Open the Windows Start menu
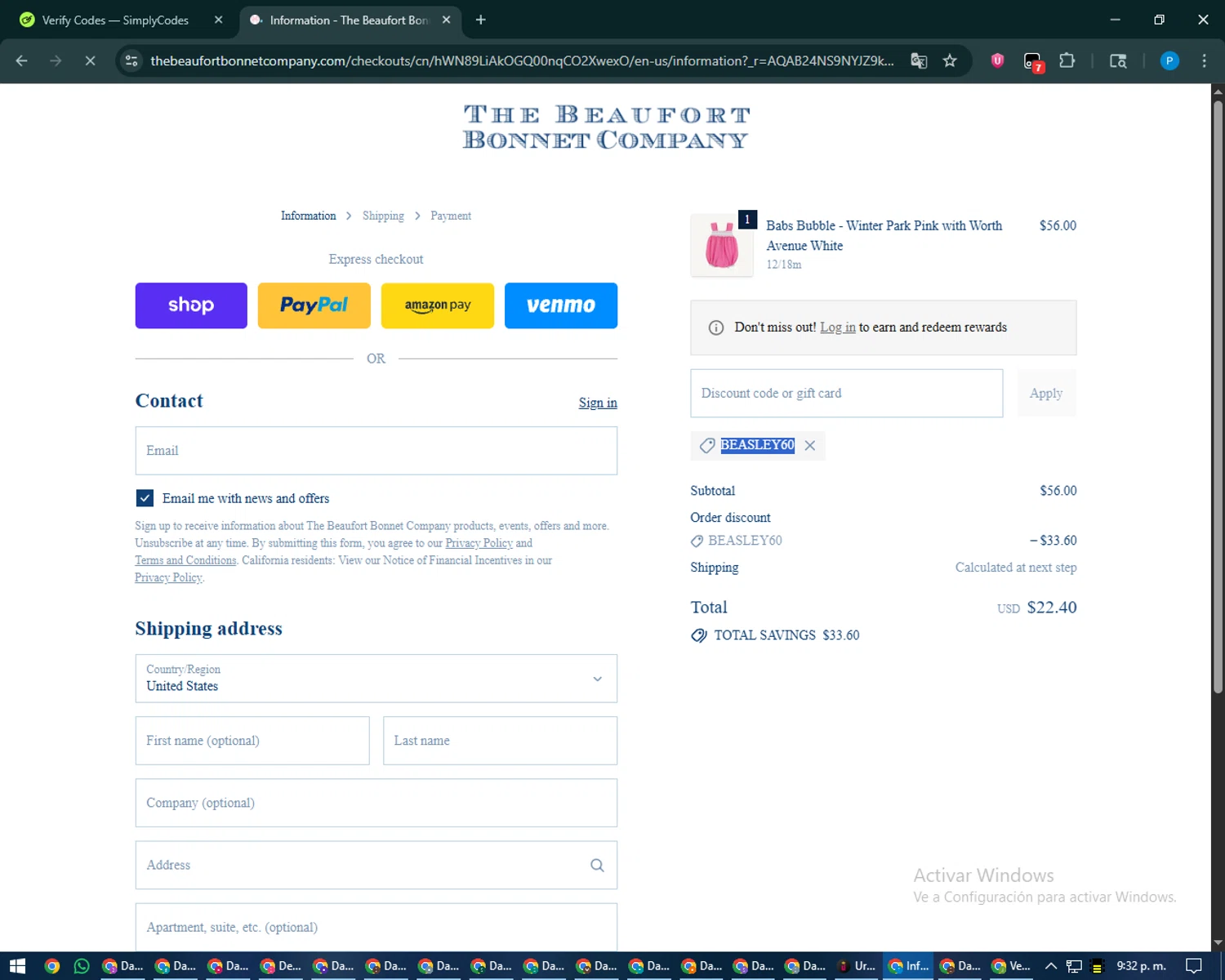Image resolution: width=1225 pixels, height=980 pixels. [18, 966]
